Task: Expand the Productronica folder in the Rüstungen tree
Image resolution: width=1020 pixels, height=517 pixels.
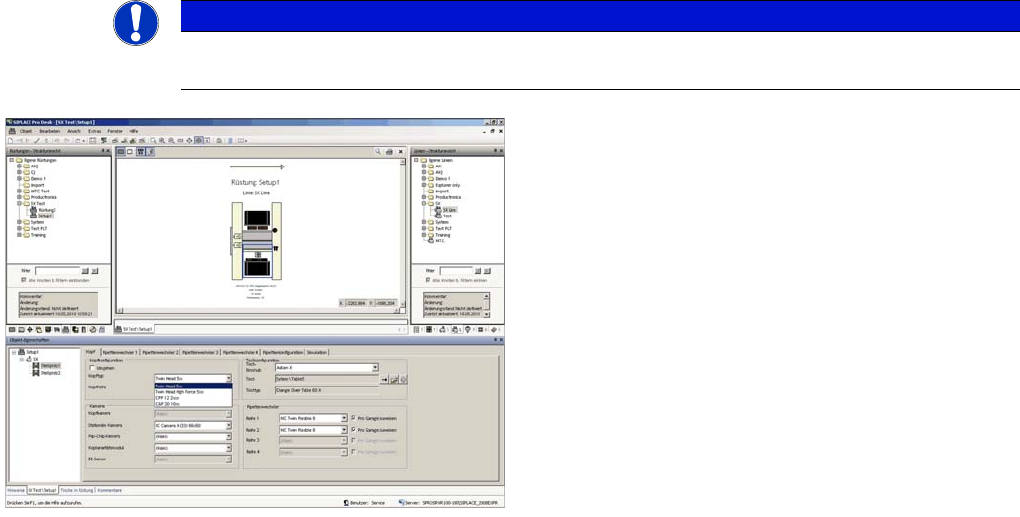Action: [x=18, y=197]
